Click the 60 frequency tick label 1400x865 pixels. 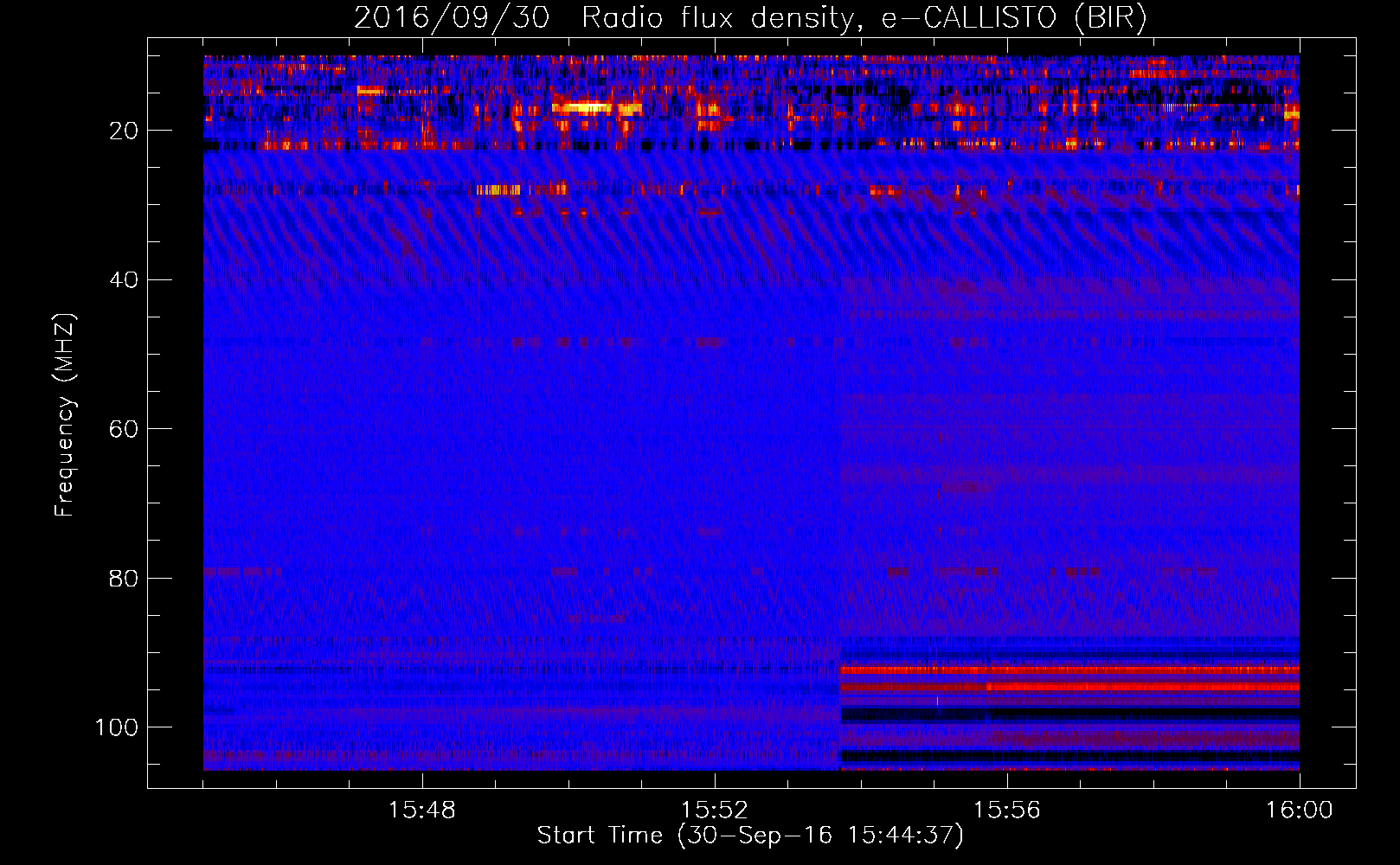[124, 429]
